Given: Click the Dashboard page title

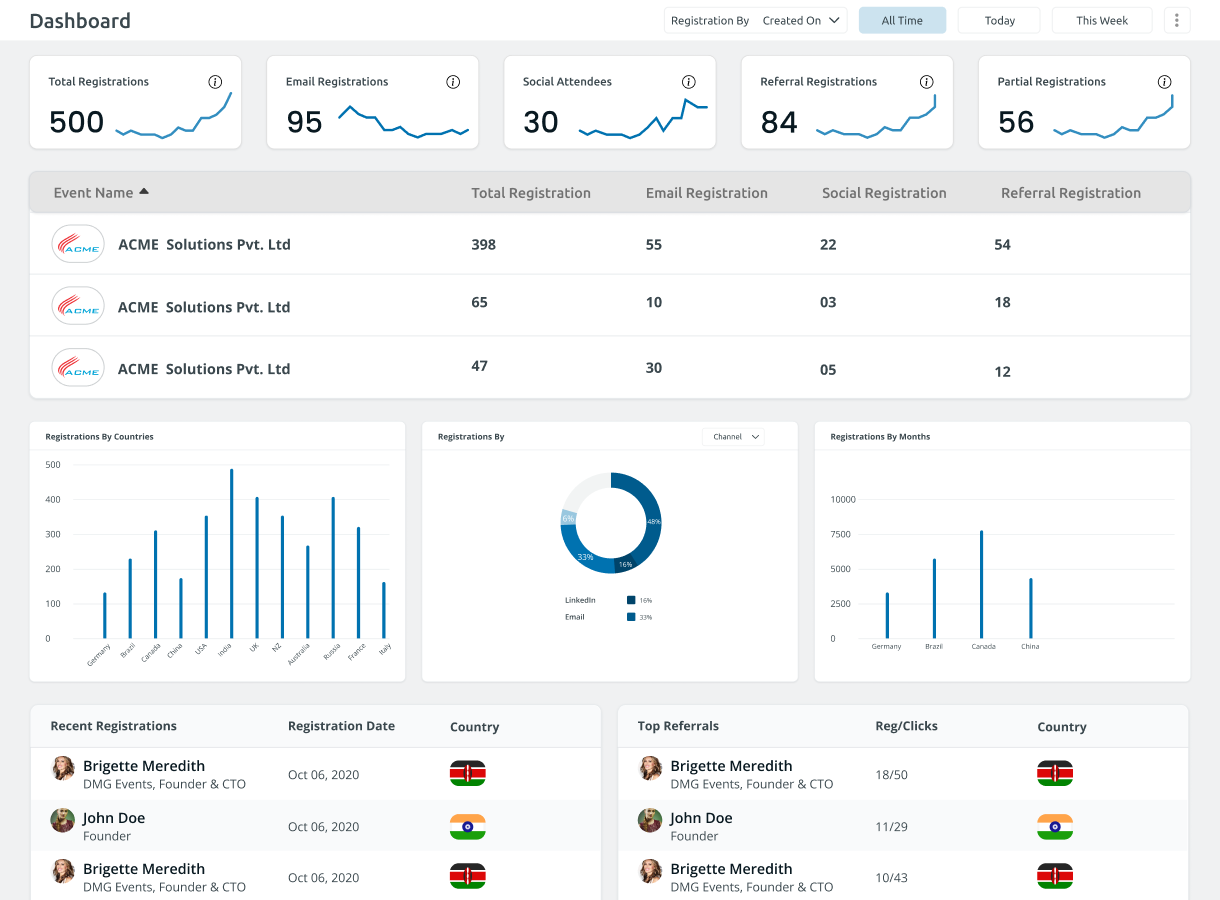Looking at the screenshot, I should point(80,21).
